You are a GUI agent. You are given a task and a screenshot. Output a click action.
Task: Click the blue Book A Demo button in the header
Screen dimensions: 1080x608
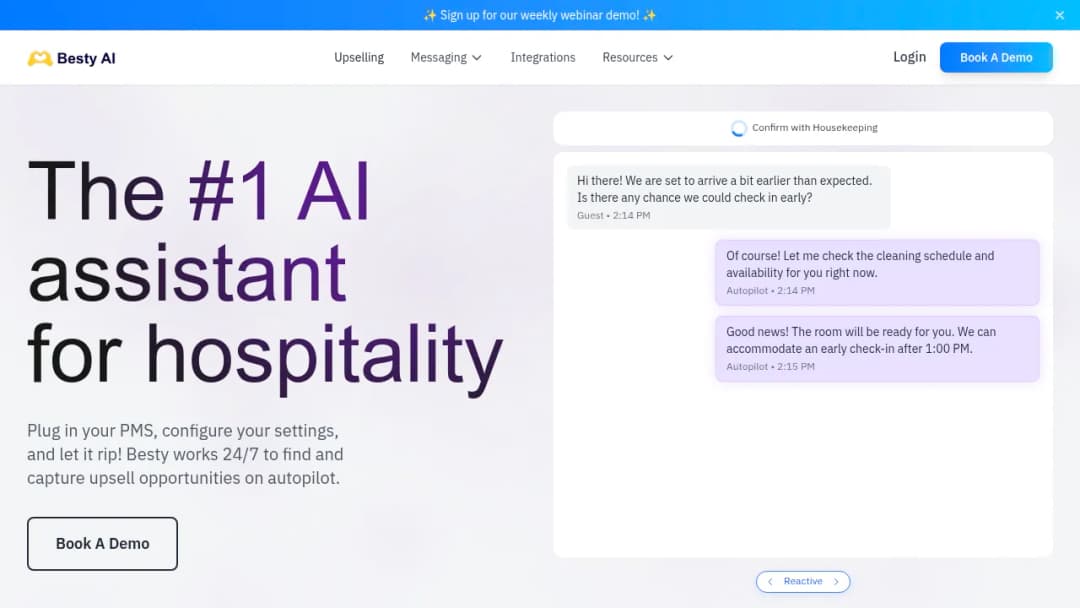(x=996, y=57)
